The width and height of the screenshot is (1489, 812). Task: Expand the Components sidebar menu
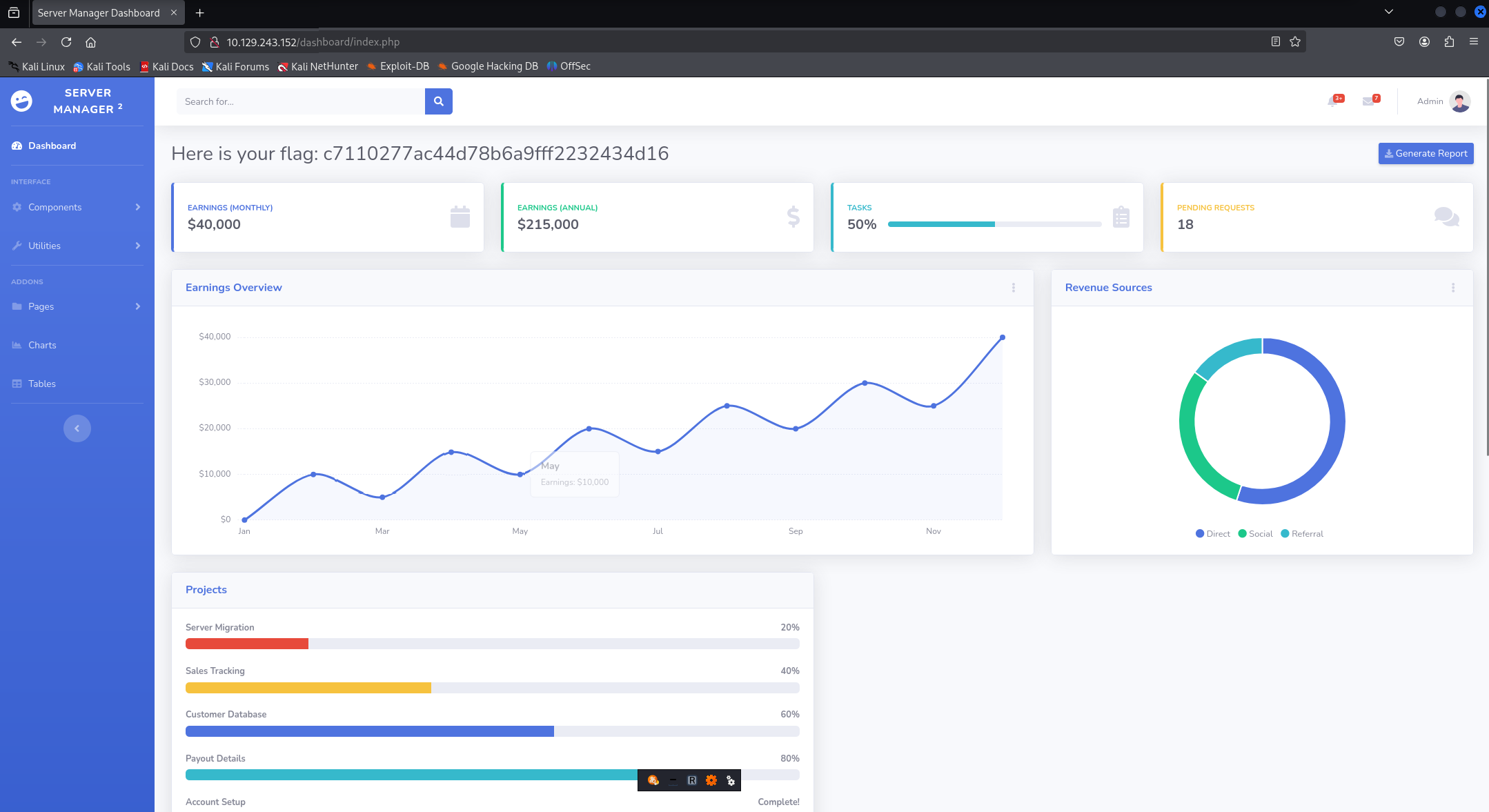pos(76,207)
